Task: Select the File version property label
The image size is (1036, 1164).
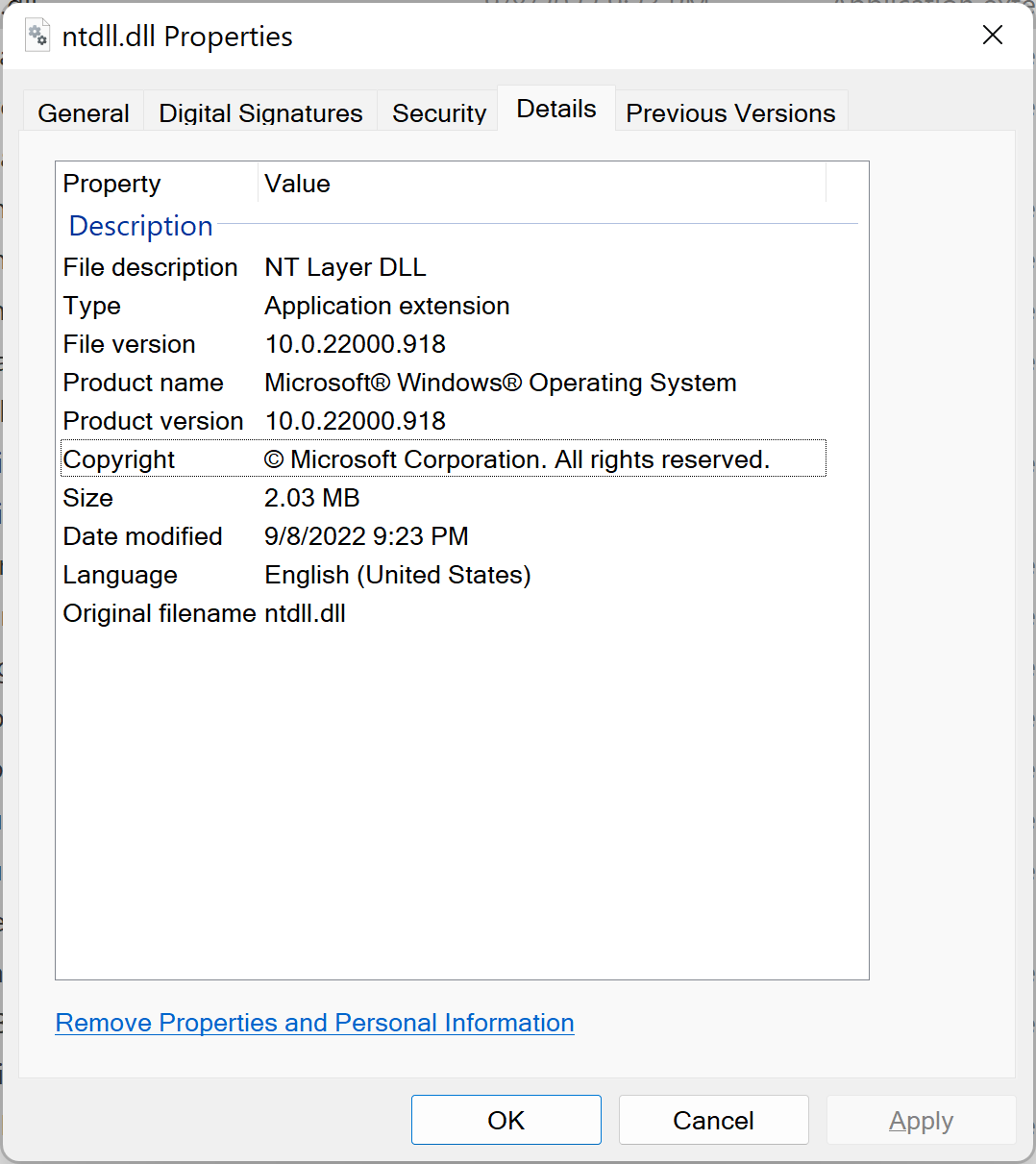Action: tap(130, 344)
